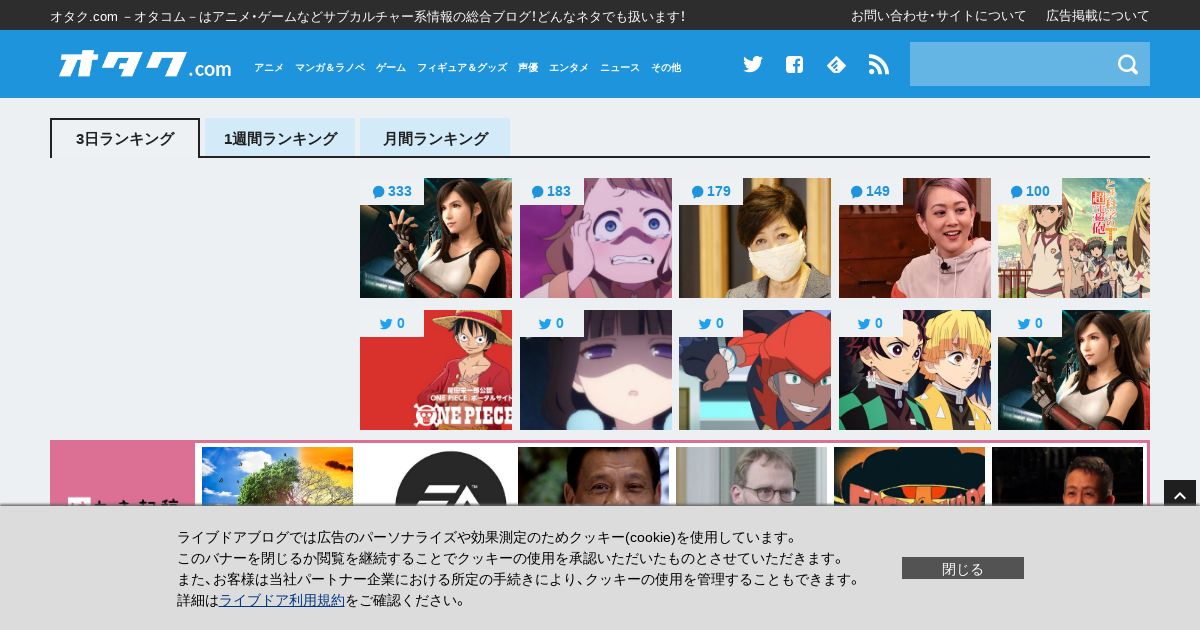Open the red-capped cartoon character thumbnail
This screenshot has width=1200, height=630.
(x=755, y=370)
